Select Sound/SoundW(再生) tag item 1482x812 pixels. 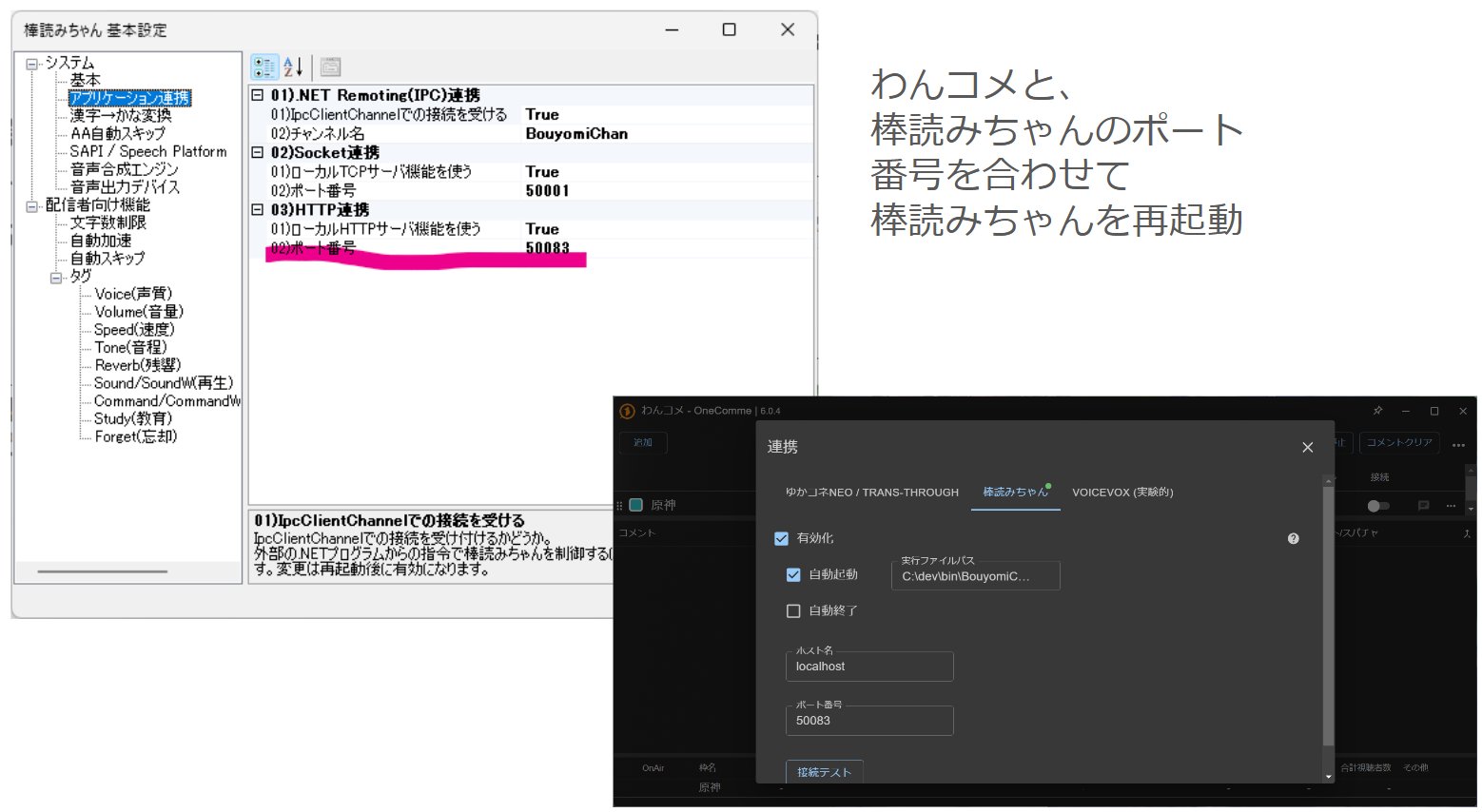(x=164, y=383)
